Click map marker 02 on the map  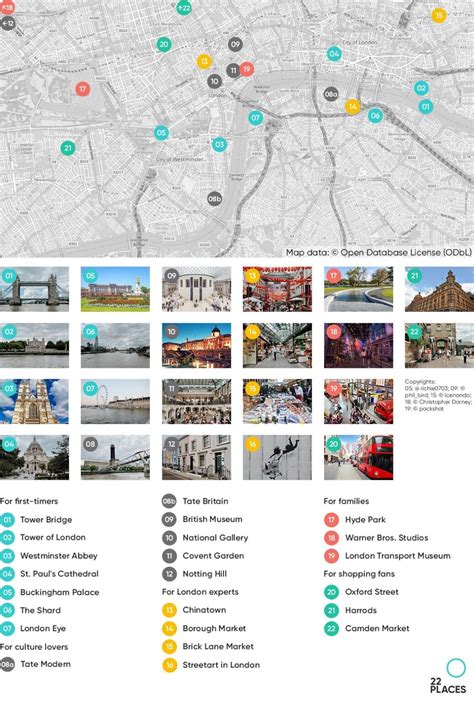point(421,88)
